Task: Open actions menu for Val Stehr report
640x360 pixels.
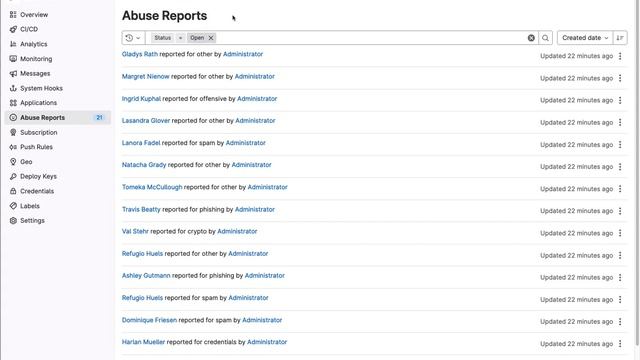Action: click(620, 233)
